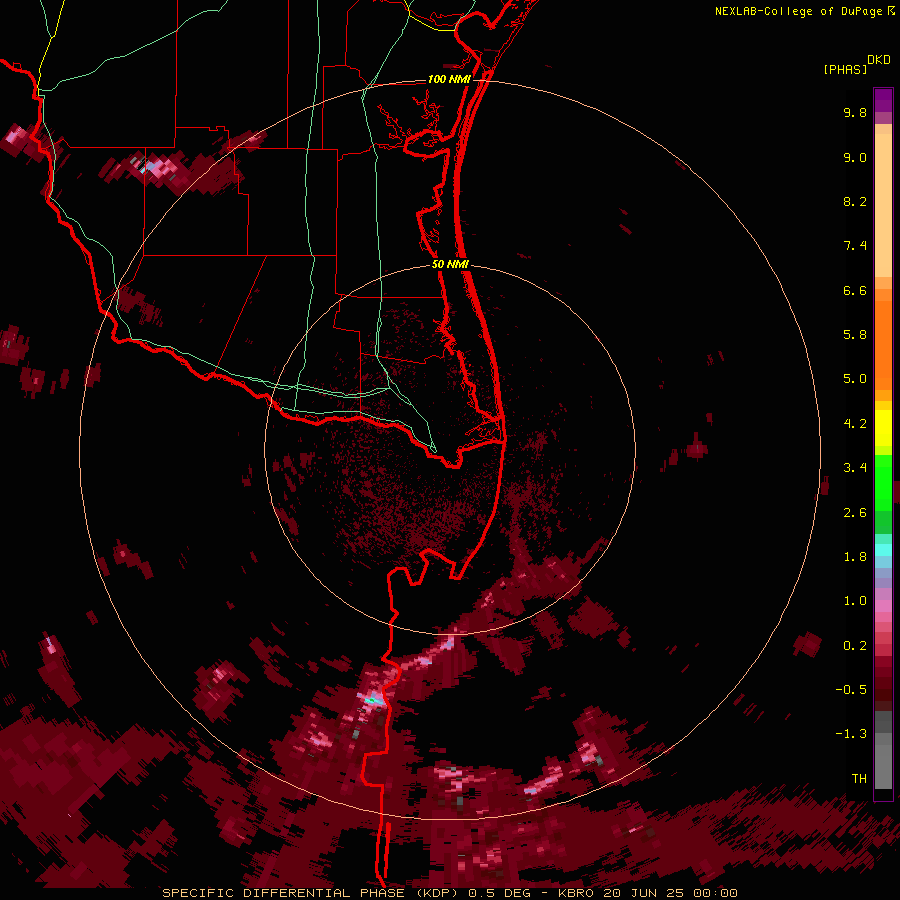This screenshot has height=900, width=900.
Task: Click the 'DKD' unit label above colorbar
Action: coord(879,60)
